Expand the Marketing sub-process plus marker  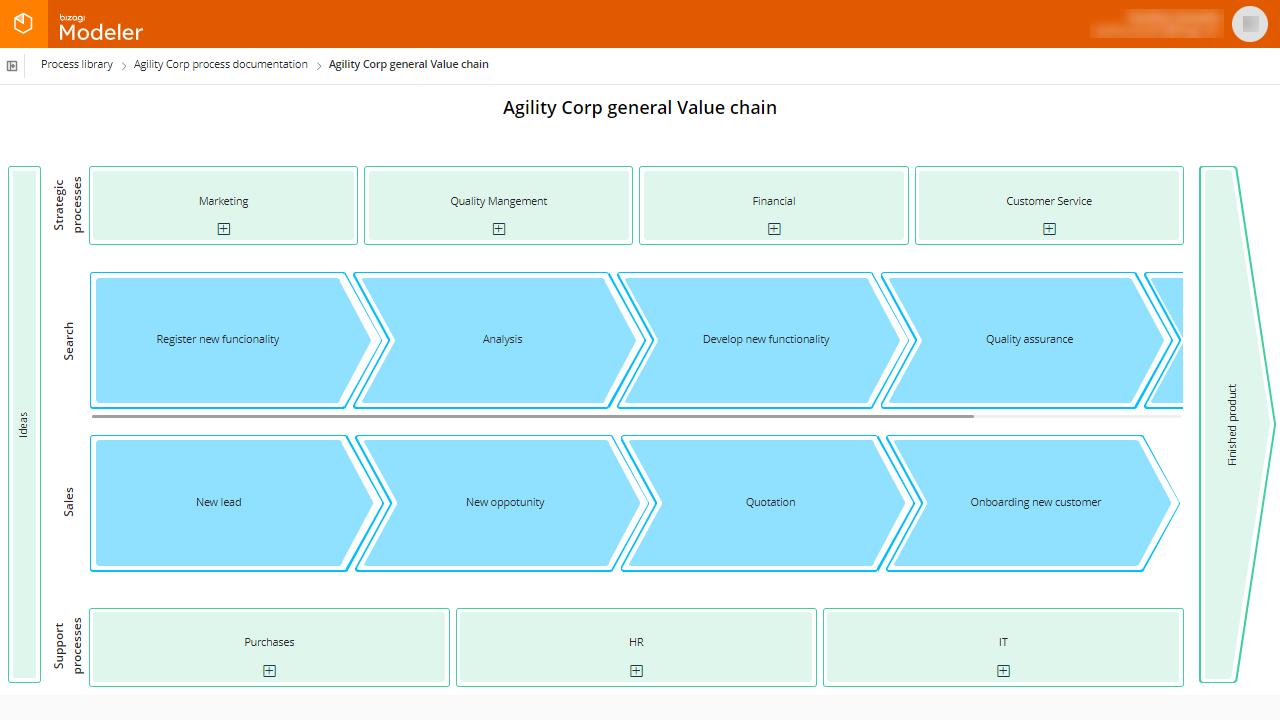point(224,229)
